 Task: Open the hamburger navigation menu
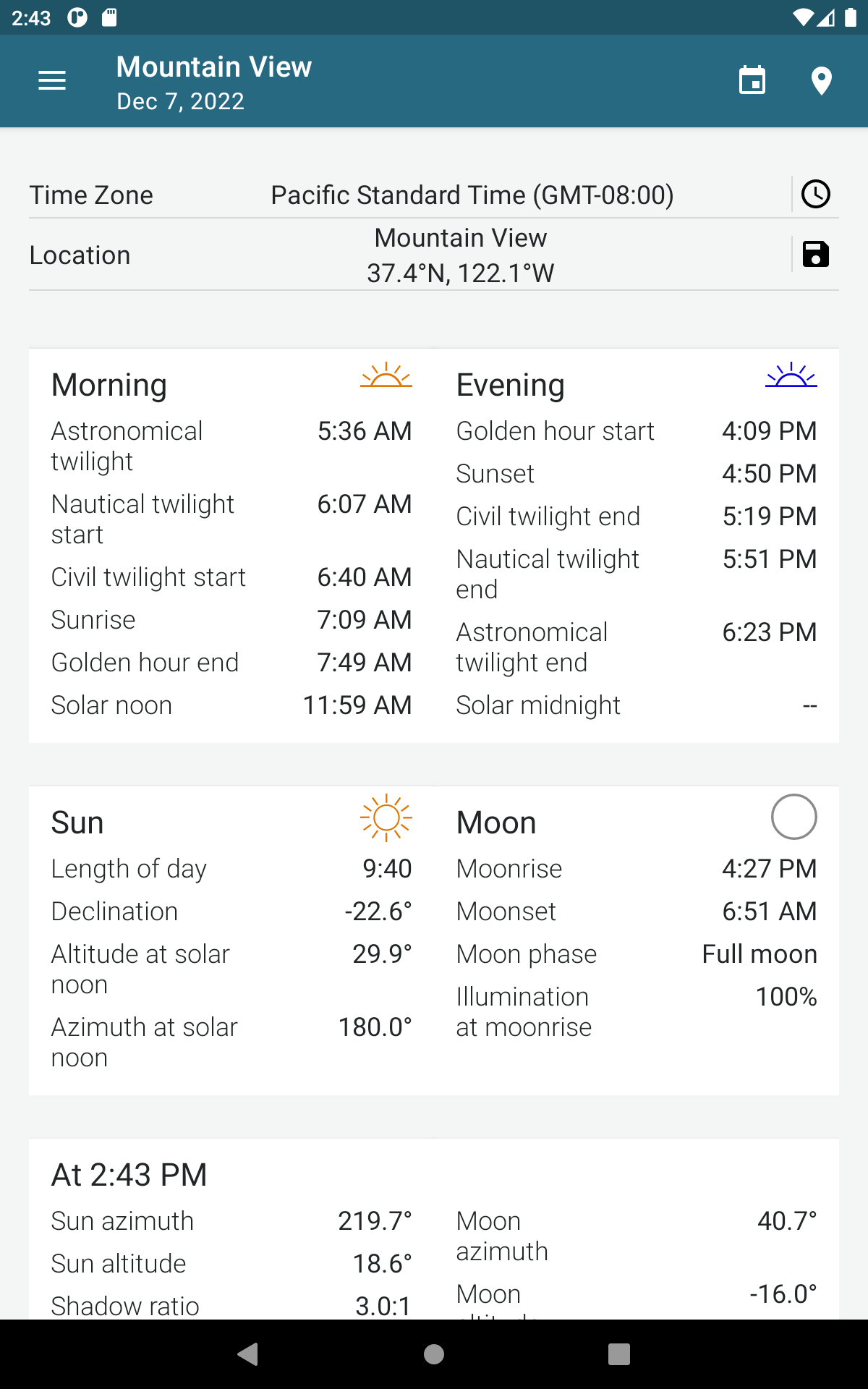coord(52,81)
